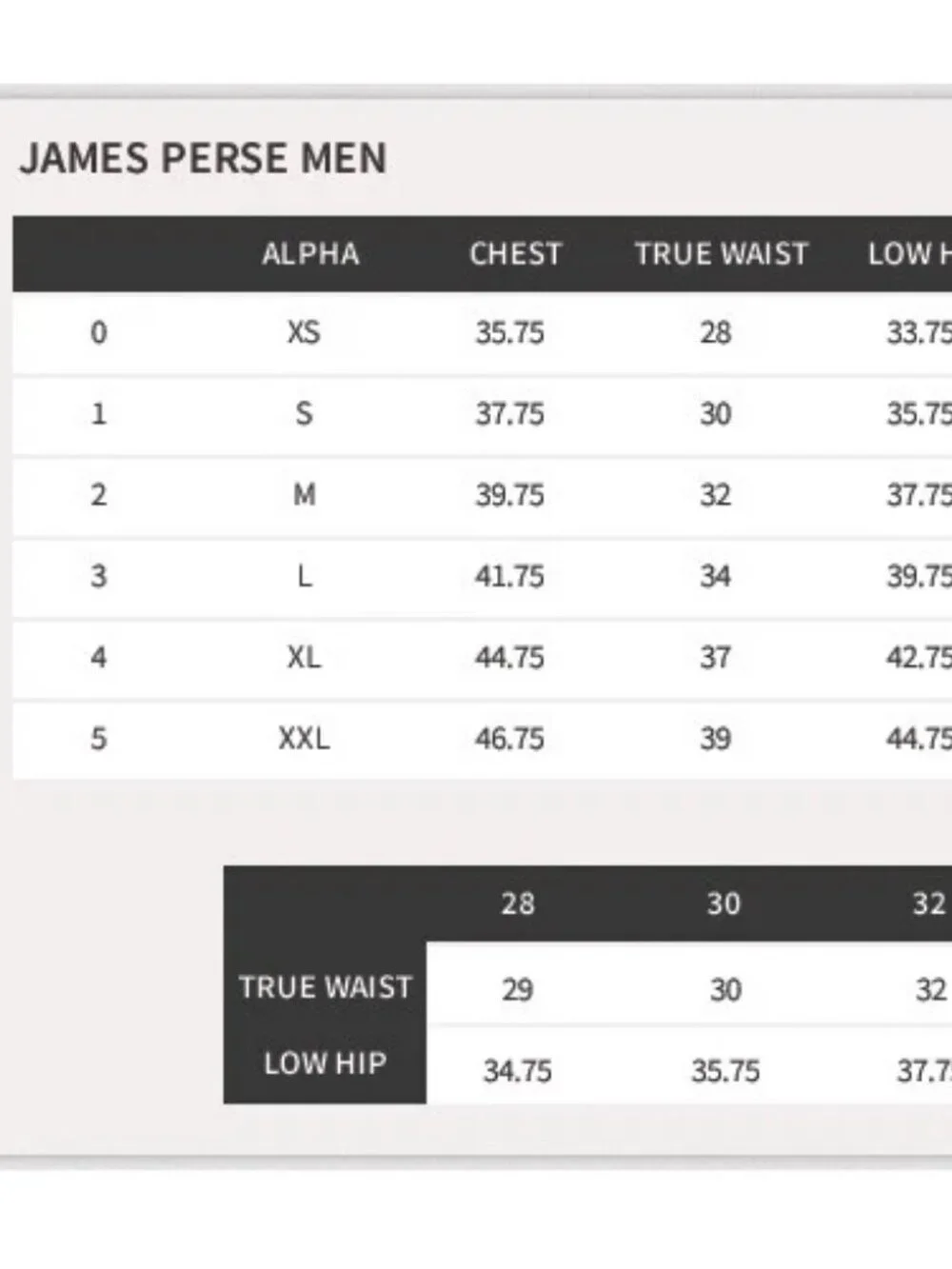Image resolution: width=952 pixels, height=1269 pixels.
Task: Click the JAMES PERSE MEN heading
Action: (203, 158)
